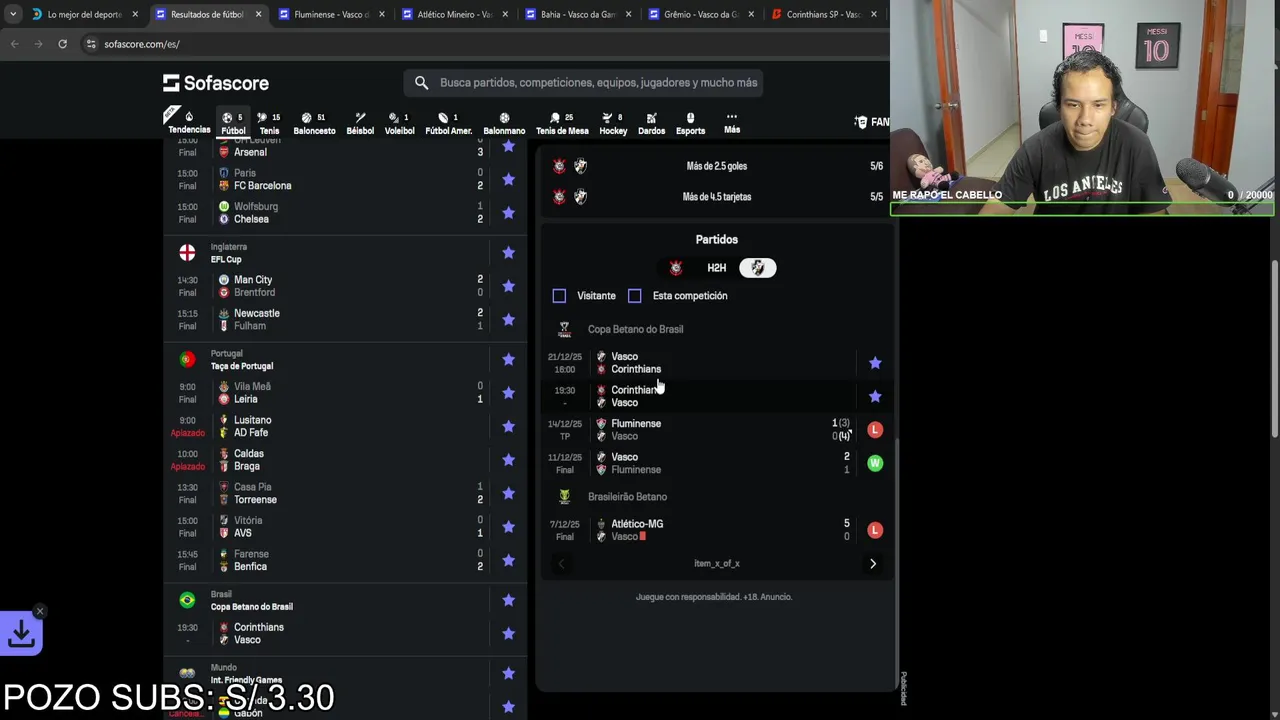Favorite the Wolfsburg vs Chelsea match
This screenshot has width=1280, height=720.
click(508, 212)
